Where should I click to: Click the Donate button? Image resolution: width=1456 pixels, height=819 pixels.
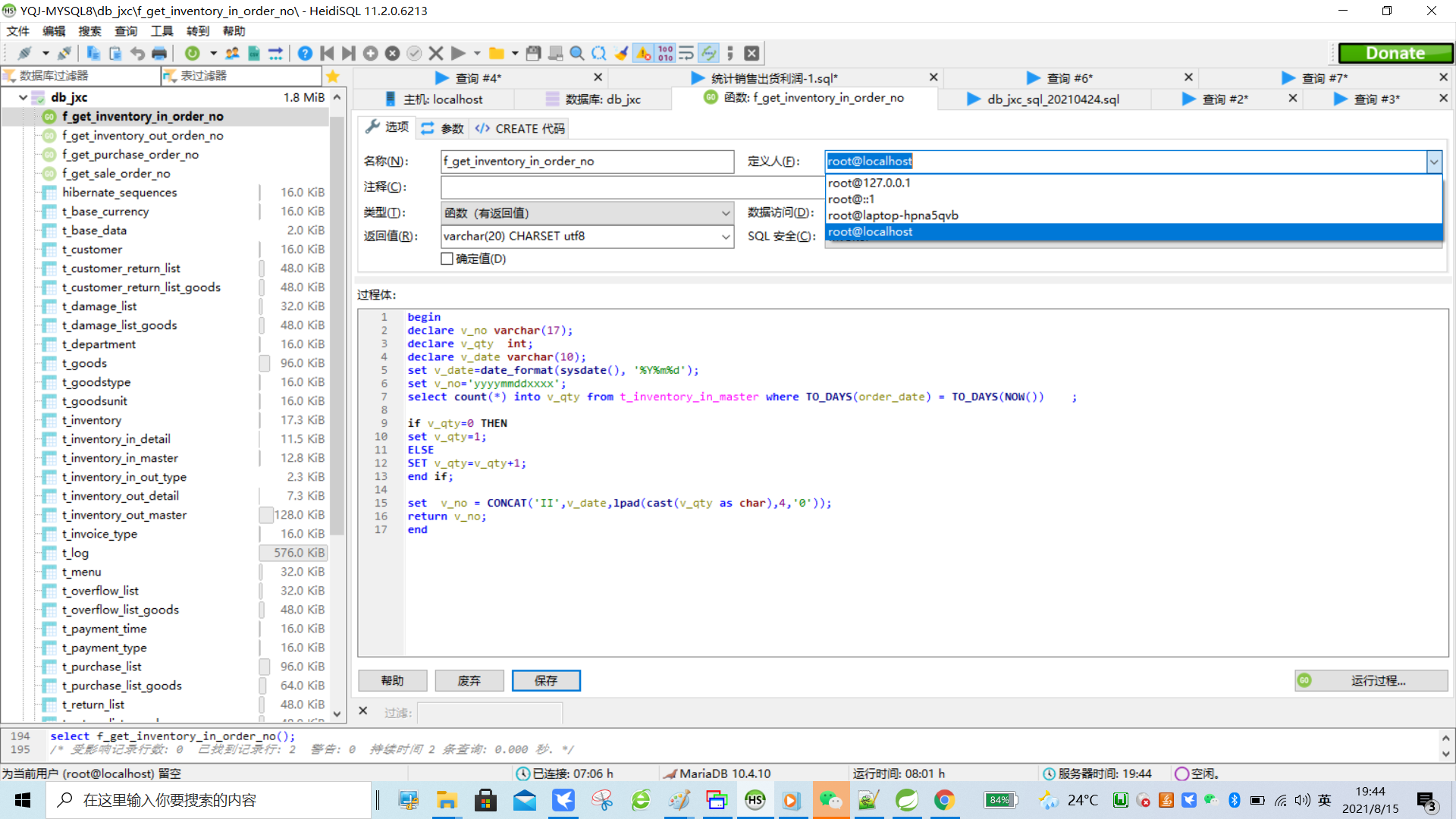tap(1395, 53)
